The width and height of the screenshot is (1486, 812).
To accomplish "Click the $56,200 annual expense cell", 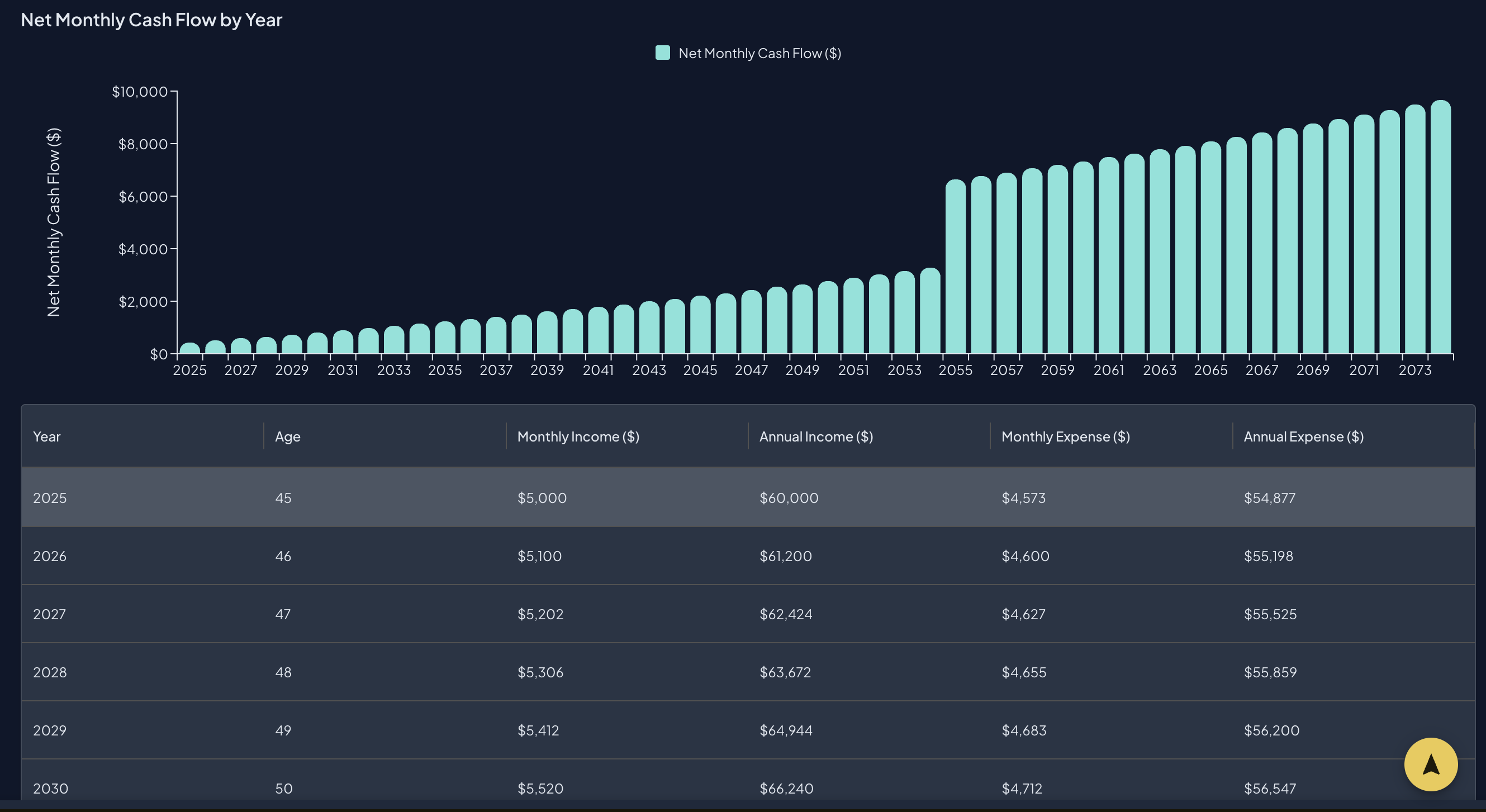I will 1271,730.
